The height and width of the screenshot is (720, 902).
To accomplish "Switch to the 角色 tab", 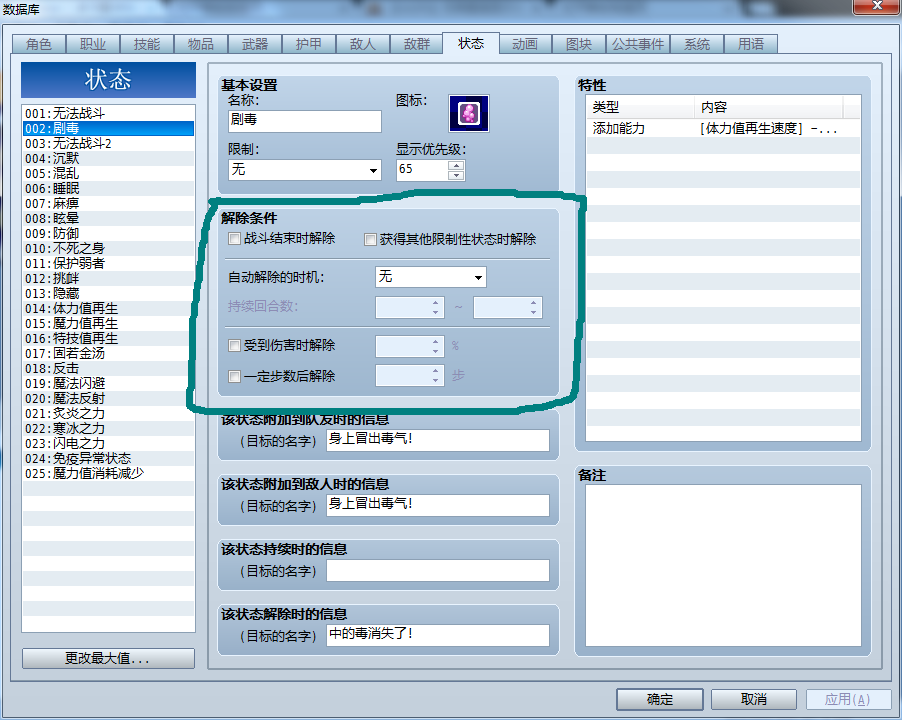I will (x=39, y=44).
